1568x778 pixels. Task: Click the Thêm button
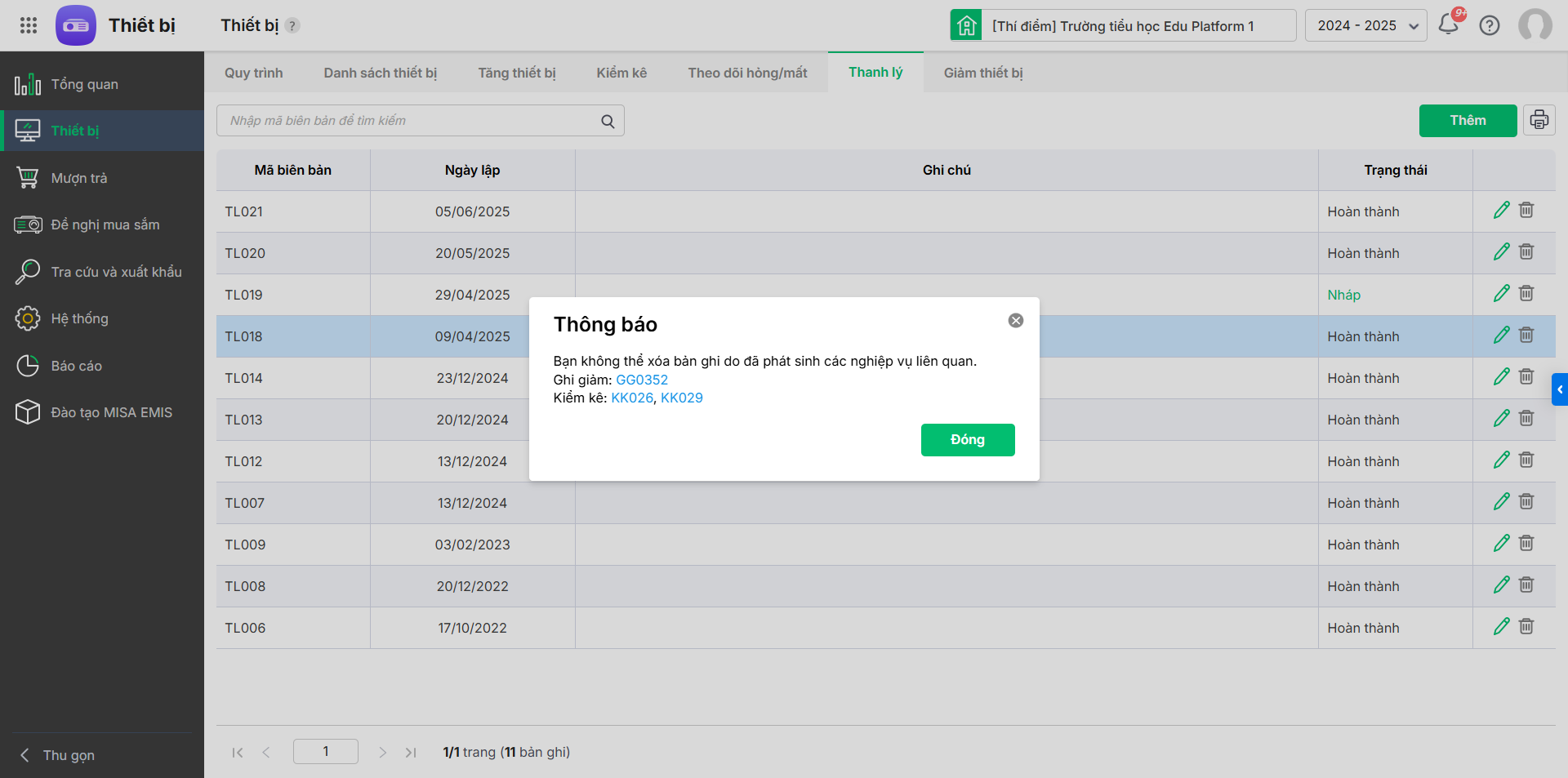(x=1467, y=121)
